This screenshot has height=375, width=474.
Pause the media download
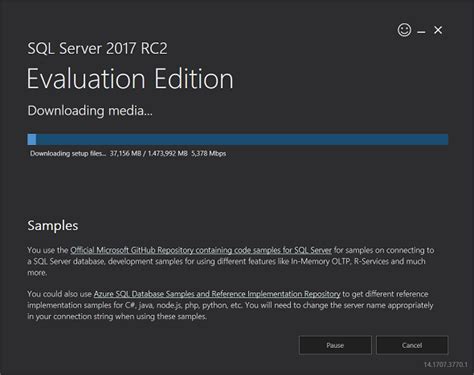coord(335,345)
